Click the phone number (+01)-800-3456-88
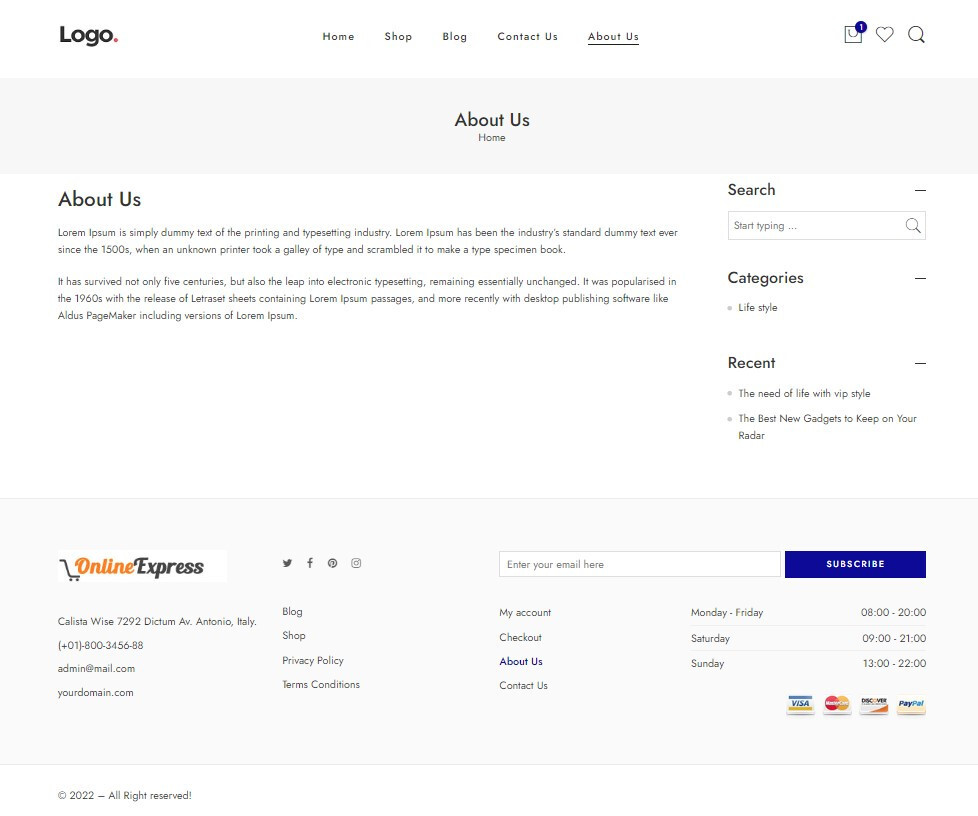 tap(100, 645)
